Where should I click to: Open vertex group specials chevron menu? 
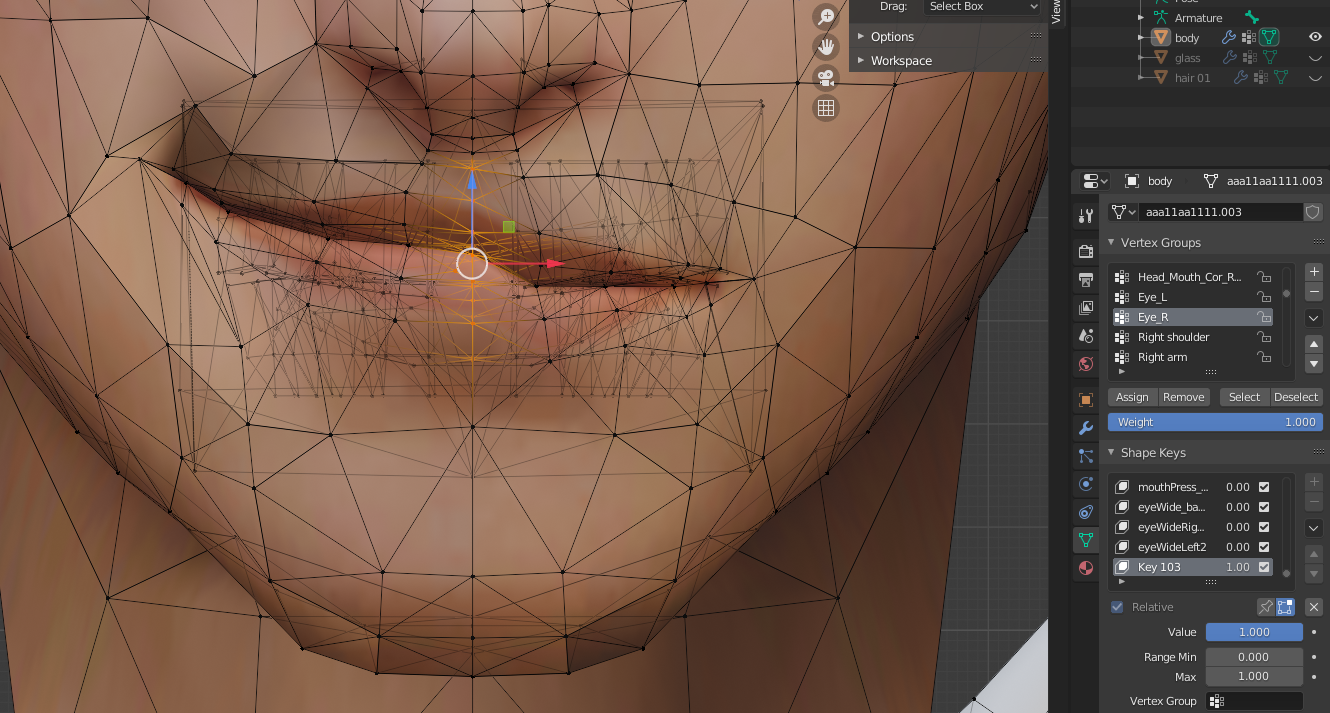1315,318
